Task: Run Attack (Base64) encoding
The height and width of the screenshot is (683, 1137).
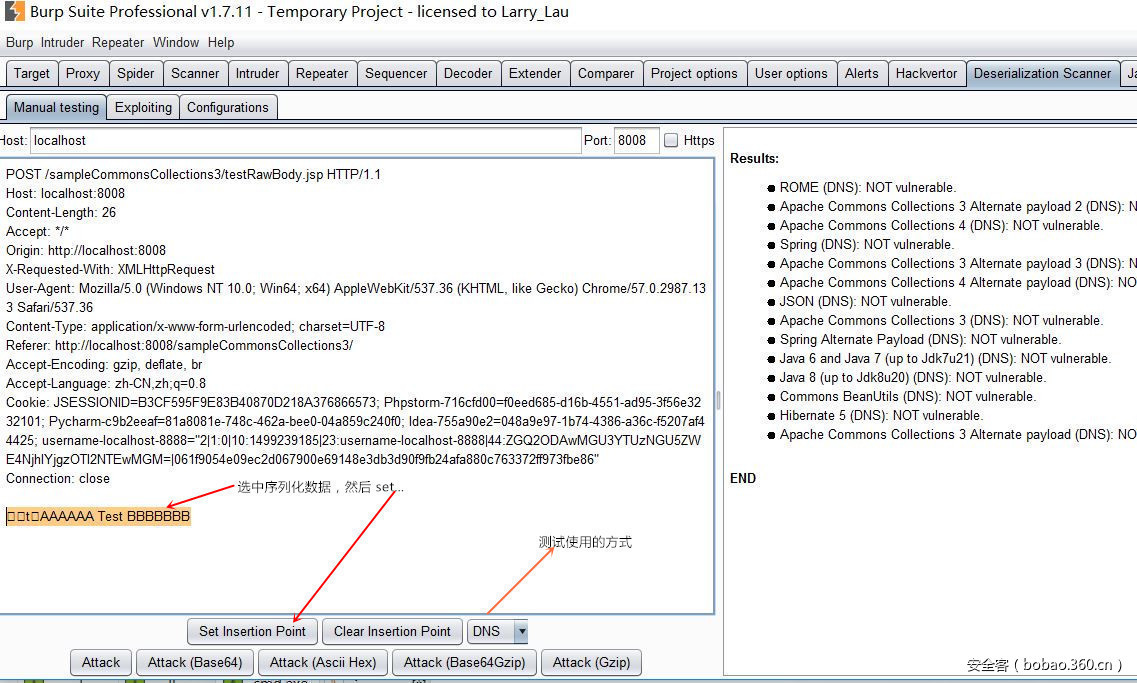Action: [x=195, y=662]
